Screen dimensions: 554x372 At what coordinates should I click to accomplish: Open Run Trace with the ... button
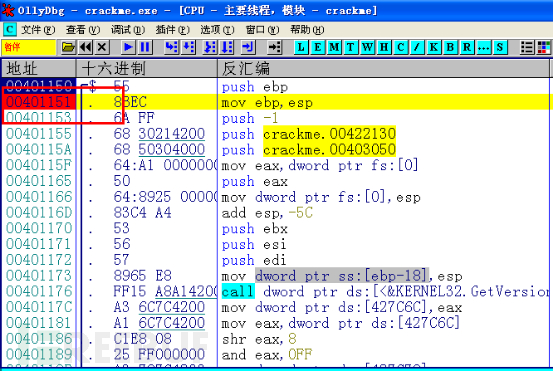[x=483, y=47]
